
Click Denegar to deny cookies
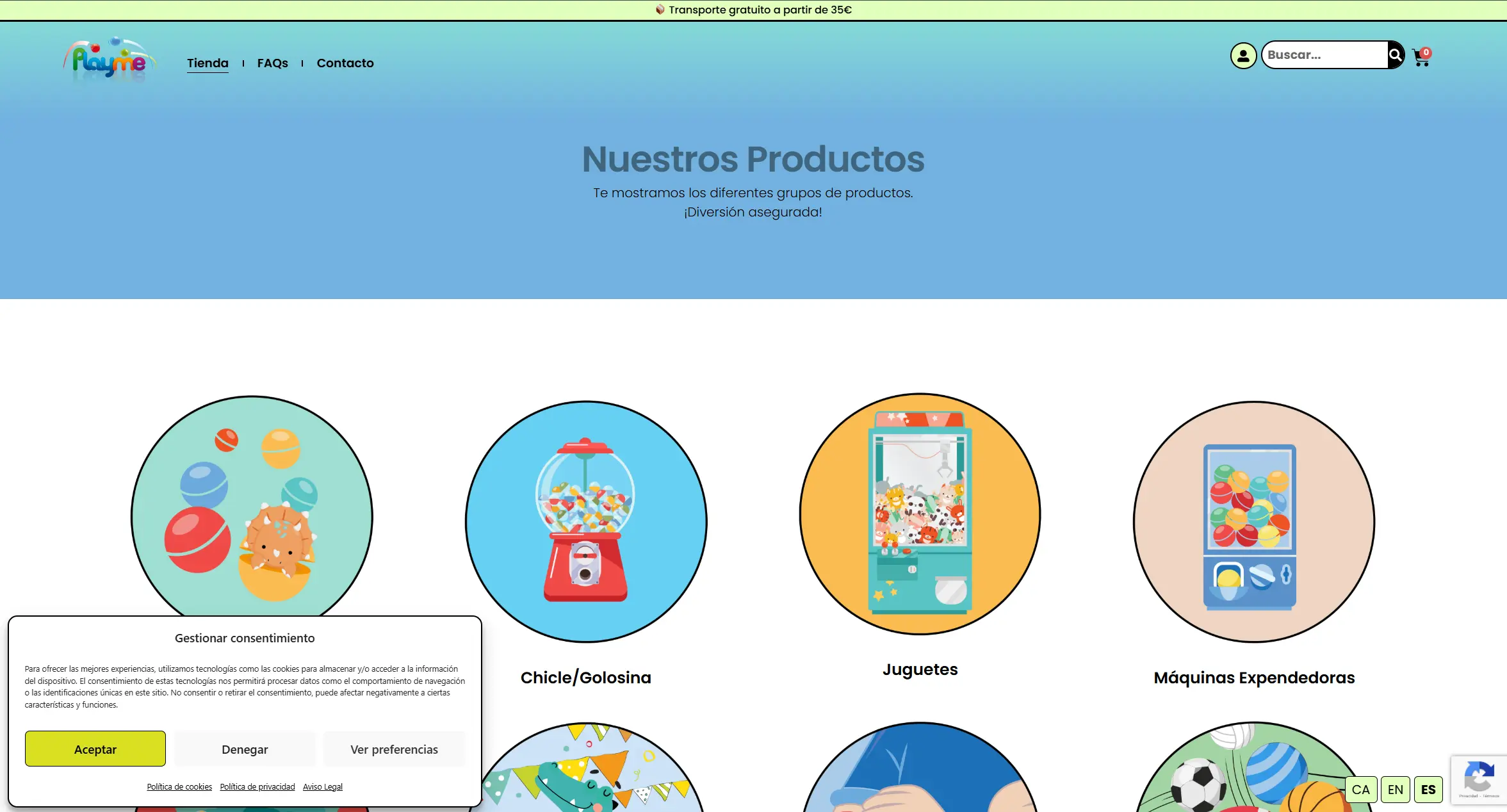click(245, 749)
